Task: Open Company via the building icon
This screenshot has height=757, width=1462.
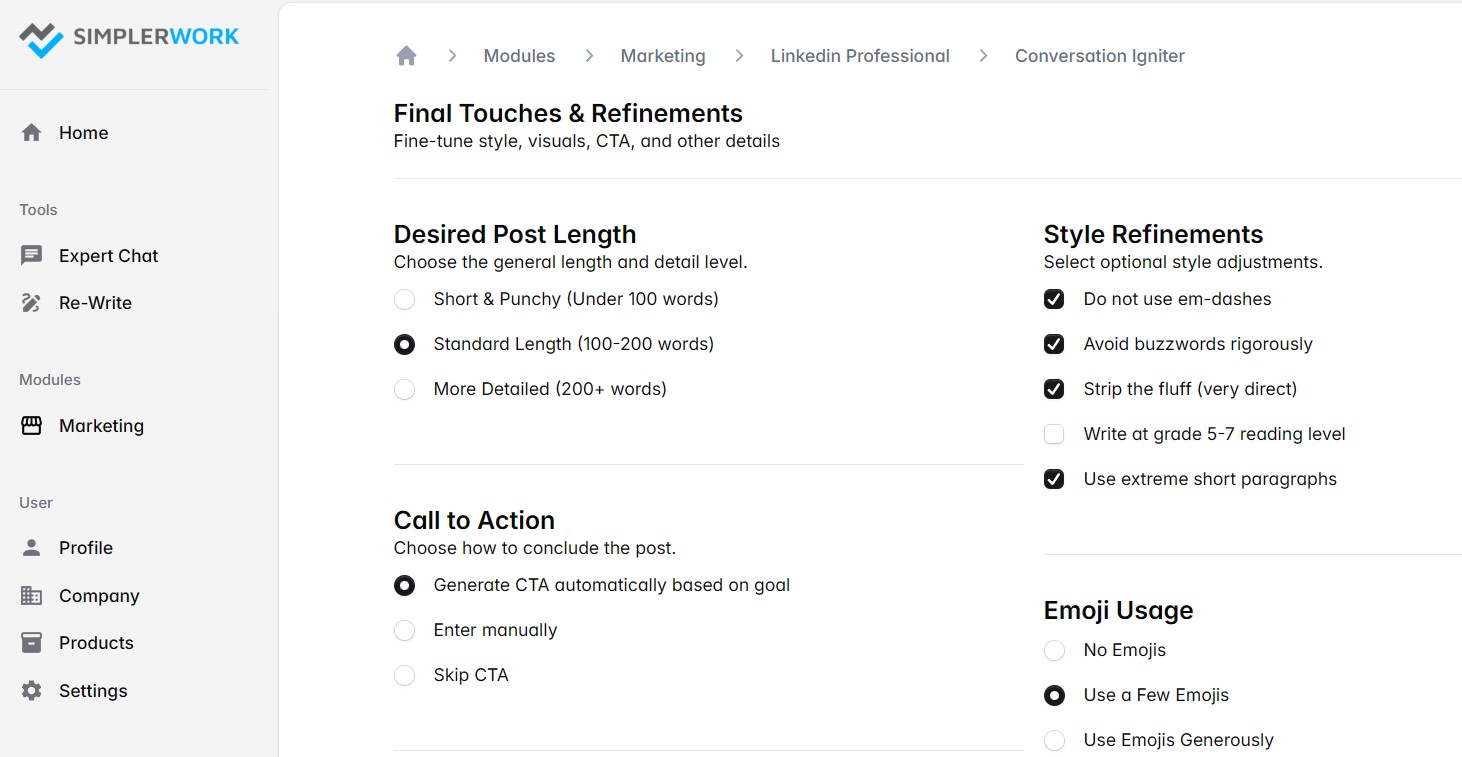Action: 30,595
